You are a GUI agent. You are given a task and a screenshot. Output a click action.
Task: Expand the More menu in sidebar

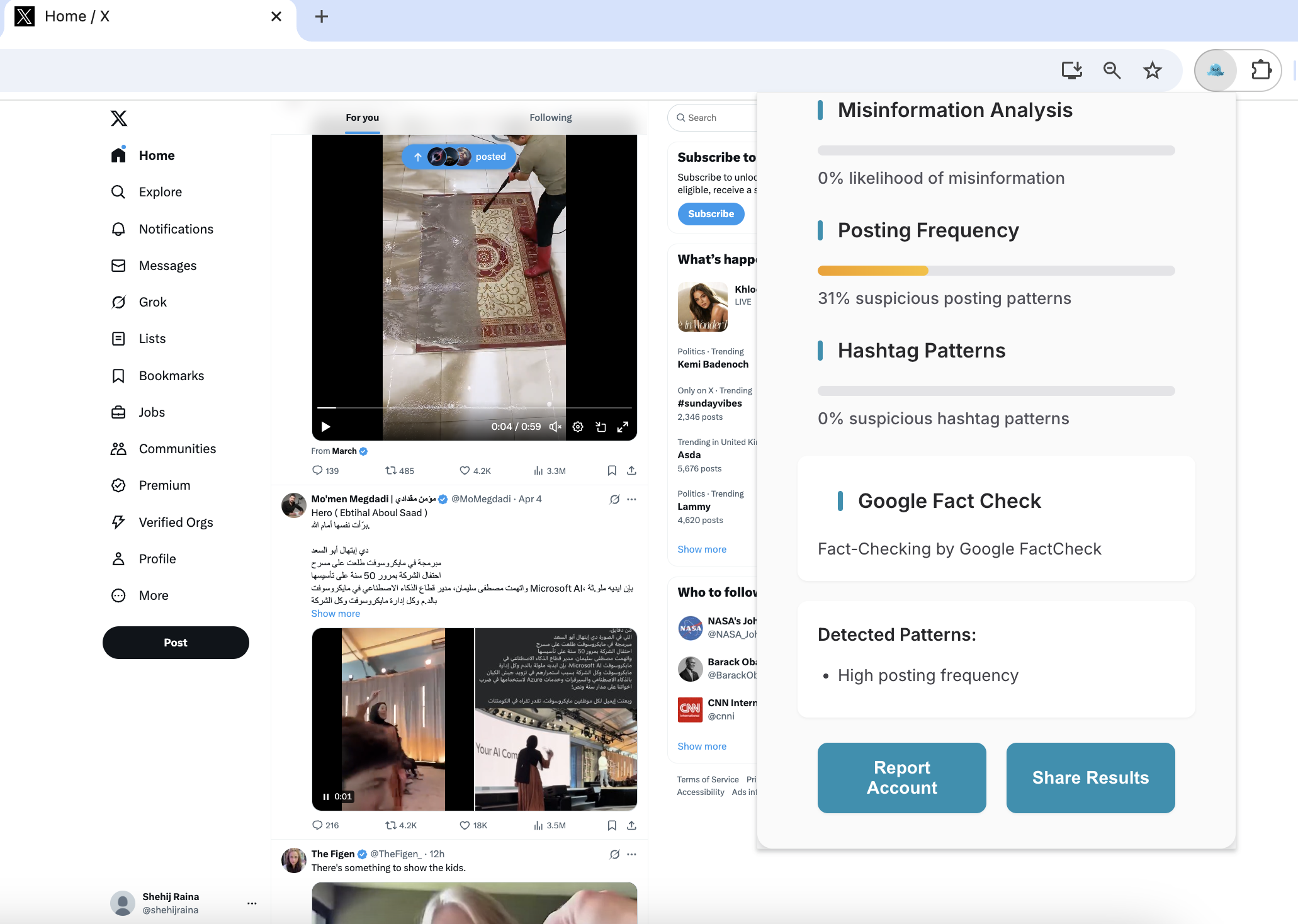[x=153, y=595]
